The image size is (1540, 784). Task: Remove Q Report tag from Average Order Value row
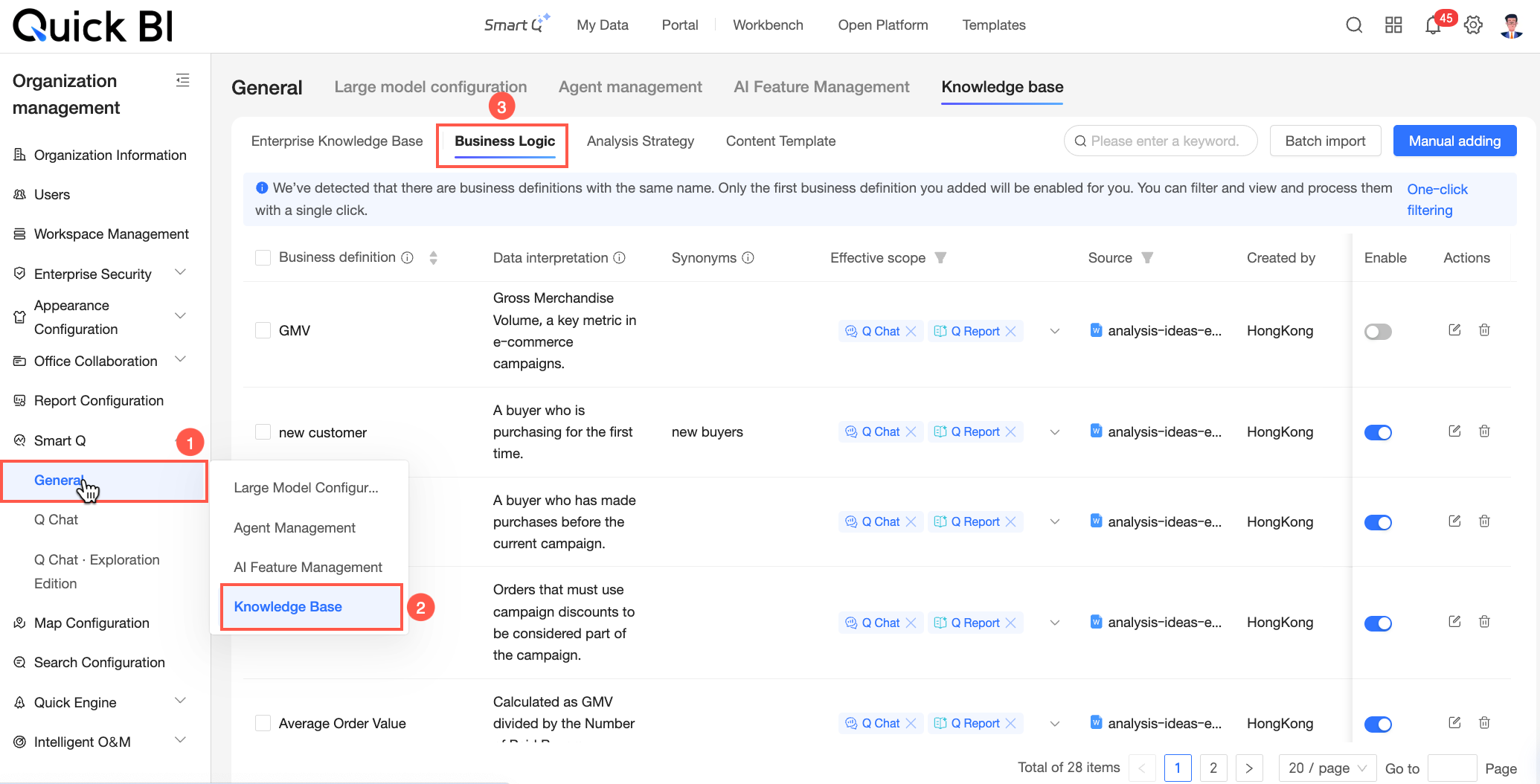coord(1010,723)
